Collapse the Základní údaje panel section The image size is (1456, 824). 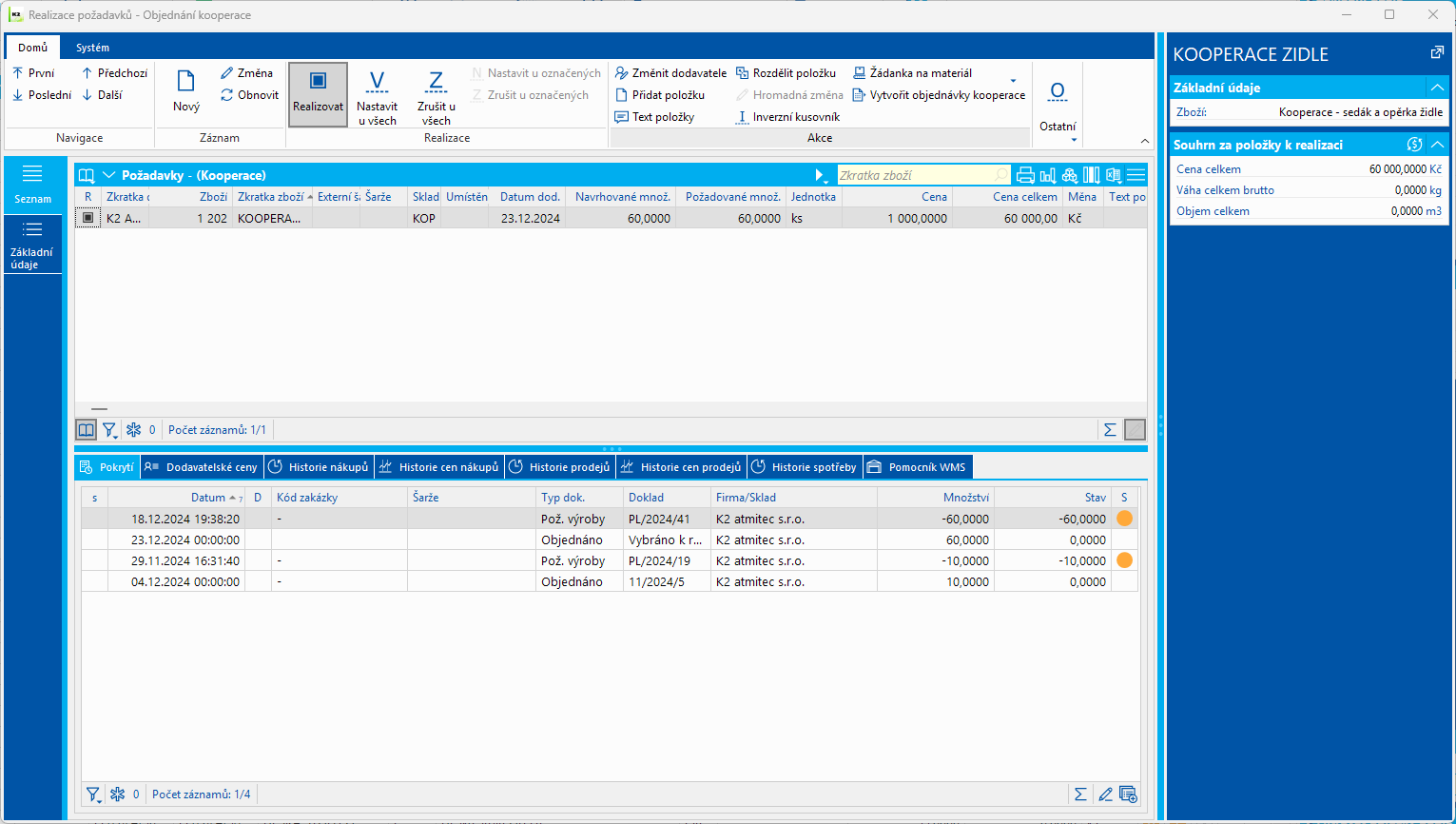pos(1437,88)
